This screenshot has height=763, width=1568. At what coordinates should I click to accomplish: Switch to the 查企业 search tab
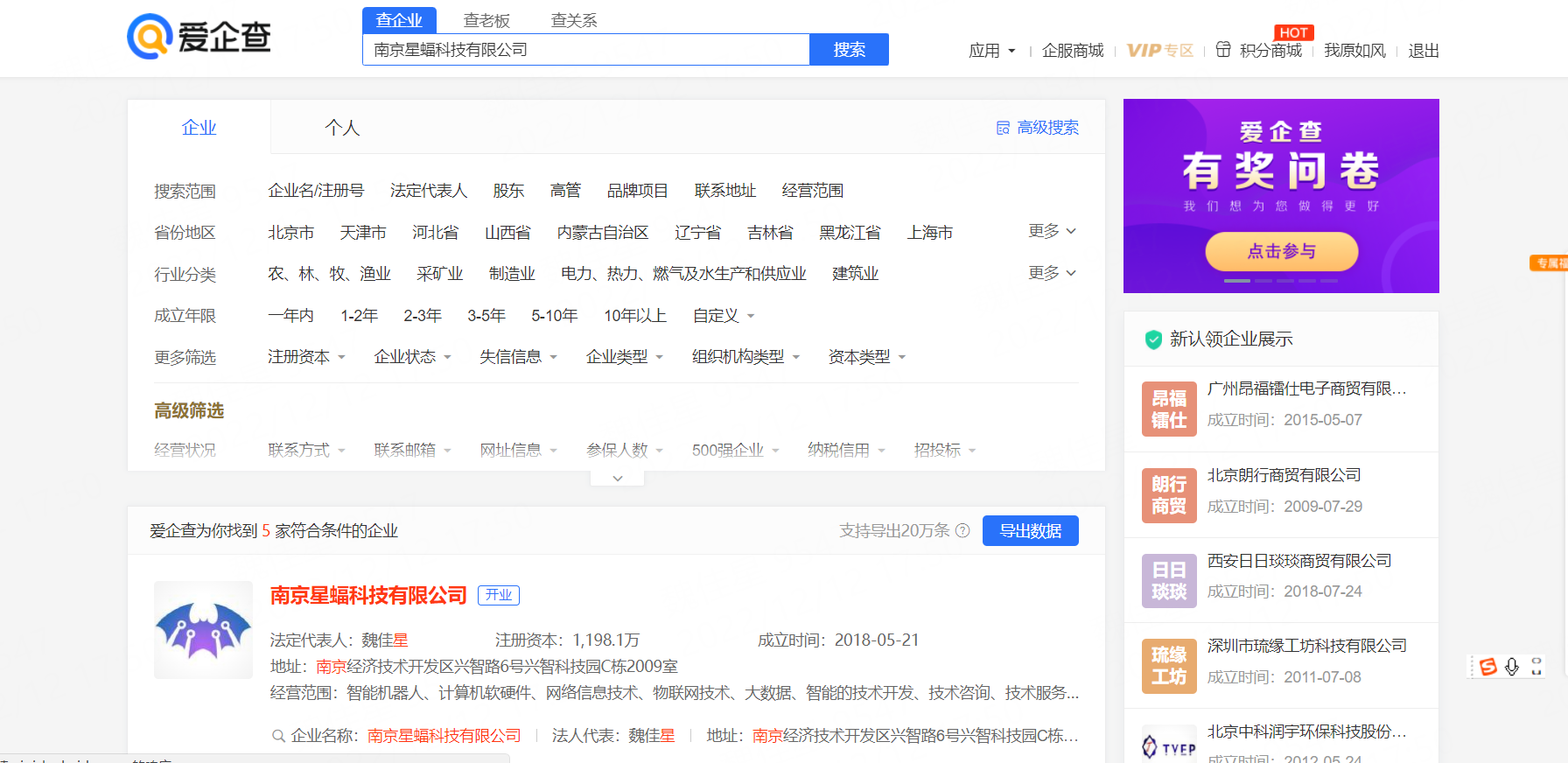tap(399, 20)
